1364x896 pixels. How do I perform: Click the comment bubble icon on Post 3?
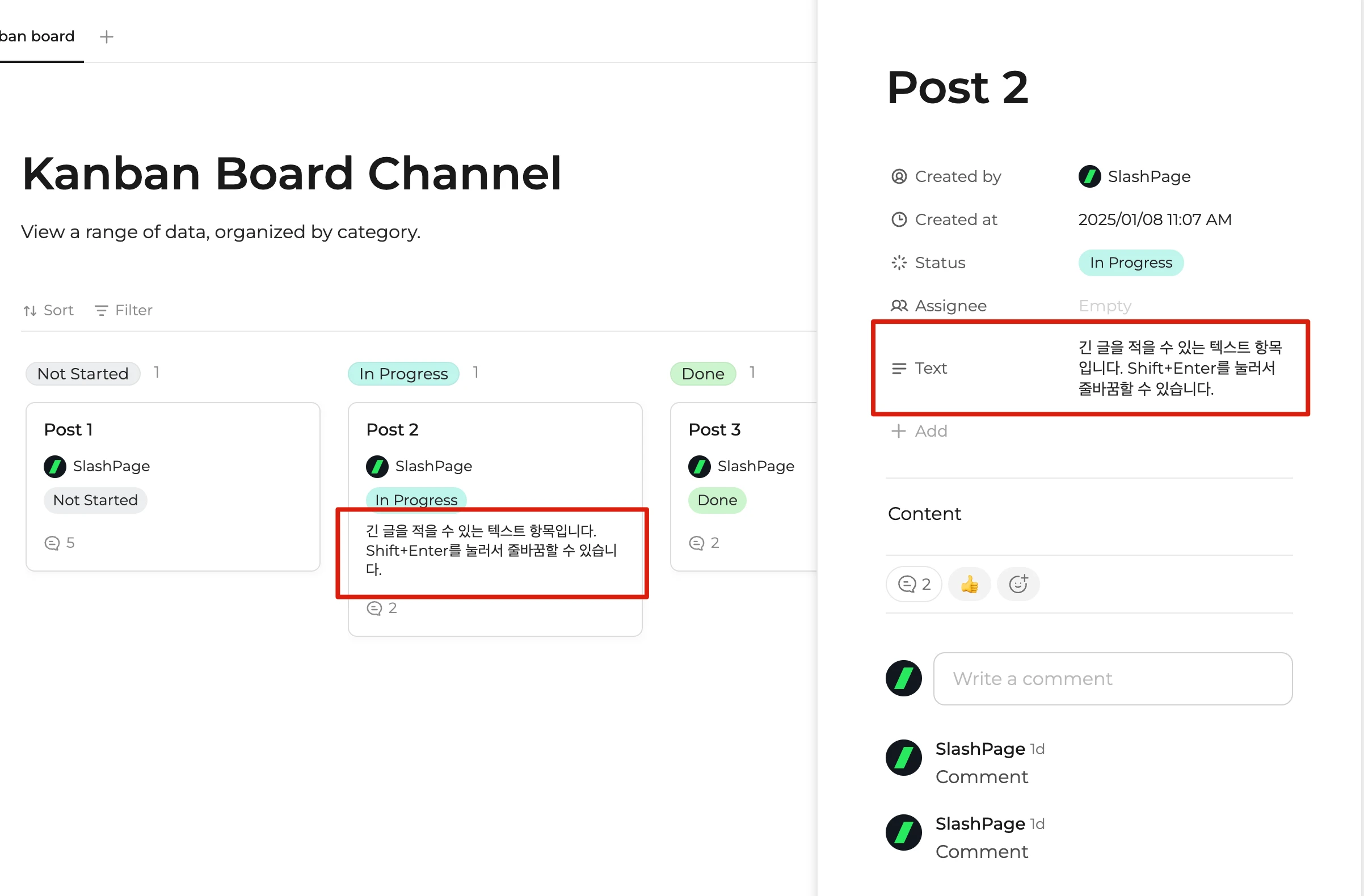(696, 543)
